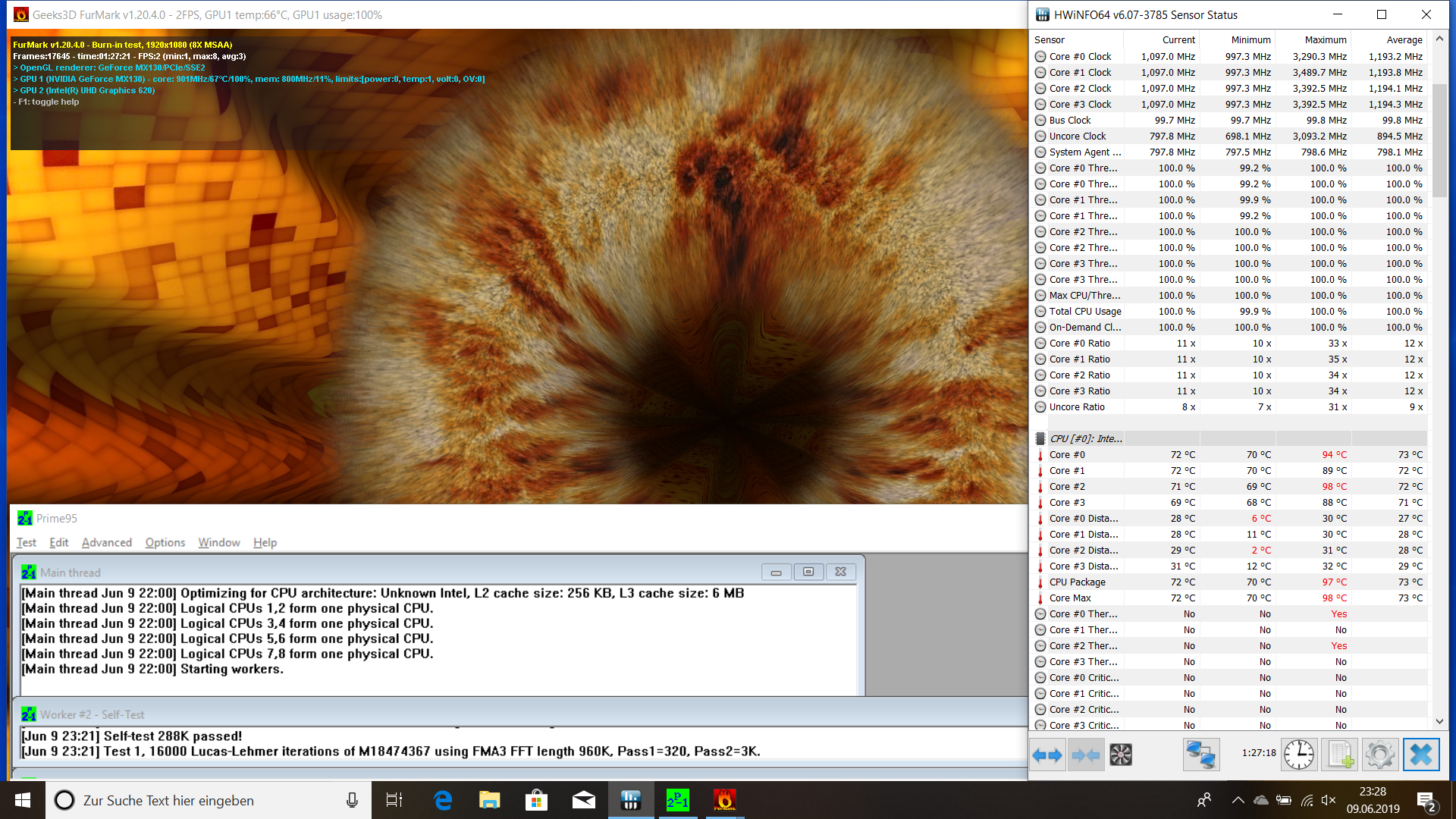Restore the Main thread child window
This screenshot has width=1456, height=819.
808,572
